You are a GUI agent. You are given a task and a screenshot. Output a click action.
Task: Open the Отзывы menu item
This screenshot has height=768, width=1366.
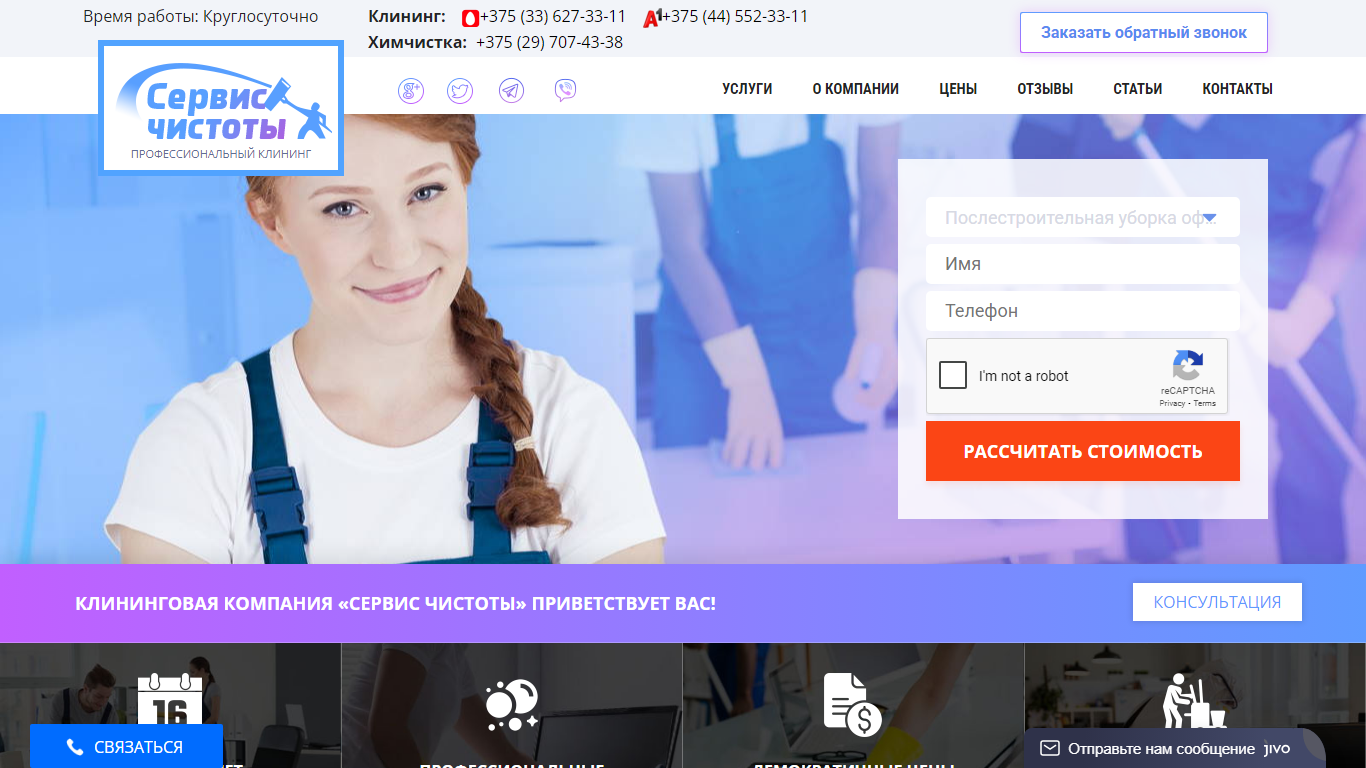coord(1045,89)
